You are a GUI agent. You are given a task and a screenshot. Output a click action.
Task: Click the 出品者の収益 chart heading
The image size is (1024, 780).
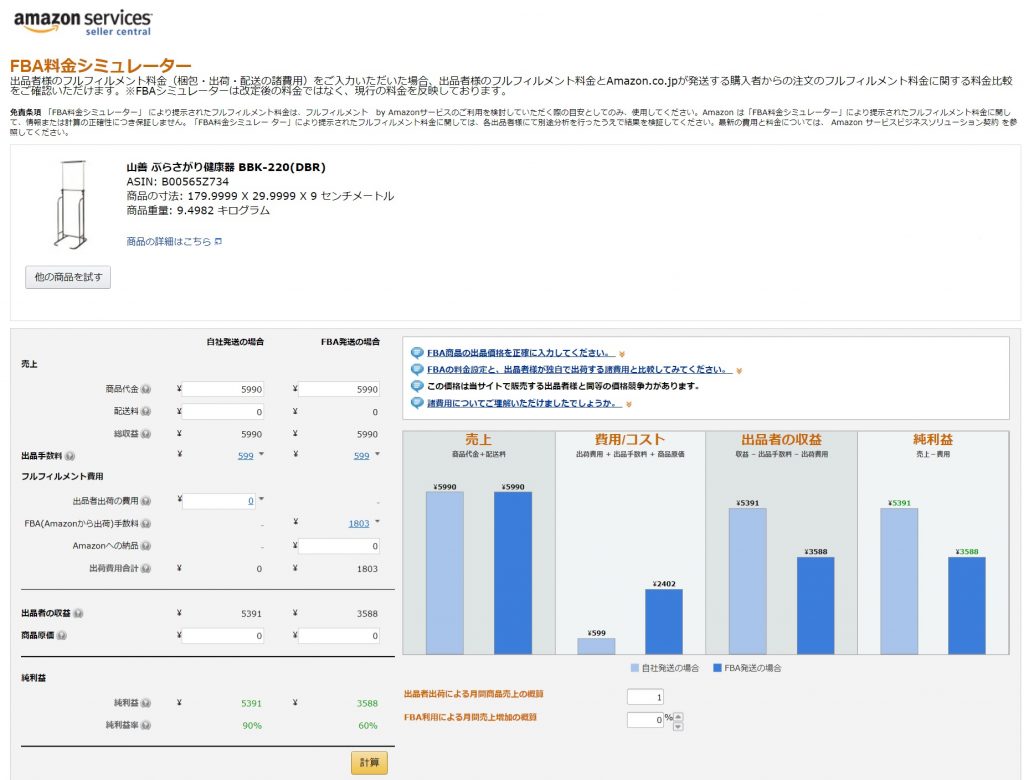coord(781,440)
